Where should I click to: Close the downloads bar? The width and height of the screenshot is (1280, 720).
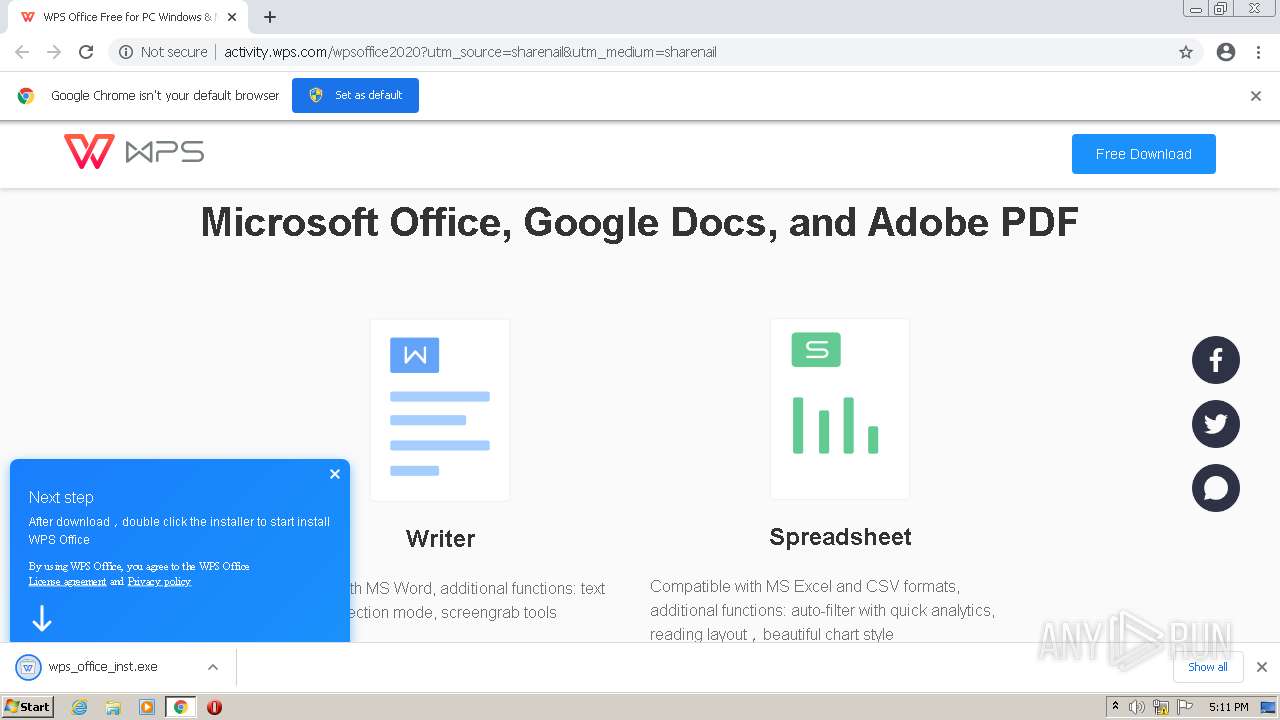click(1262, 667)
